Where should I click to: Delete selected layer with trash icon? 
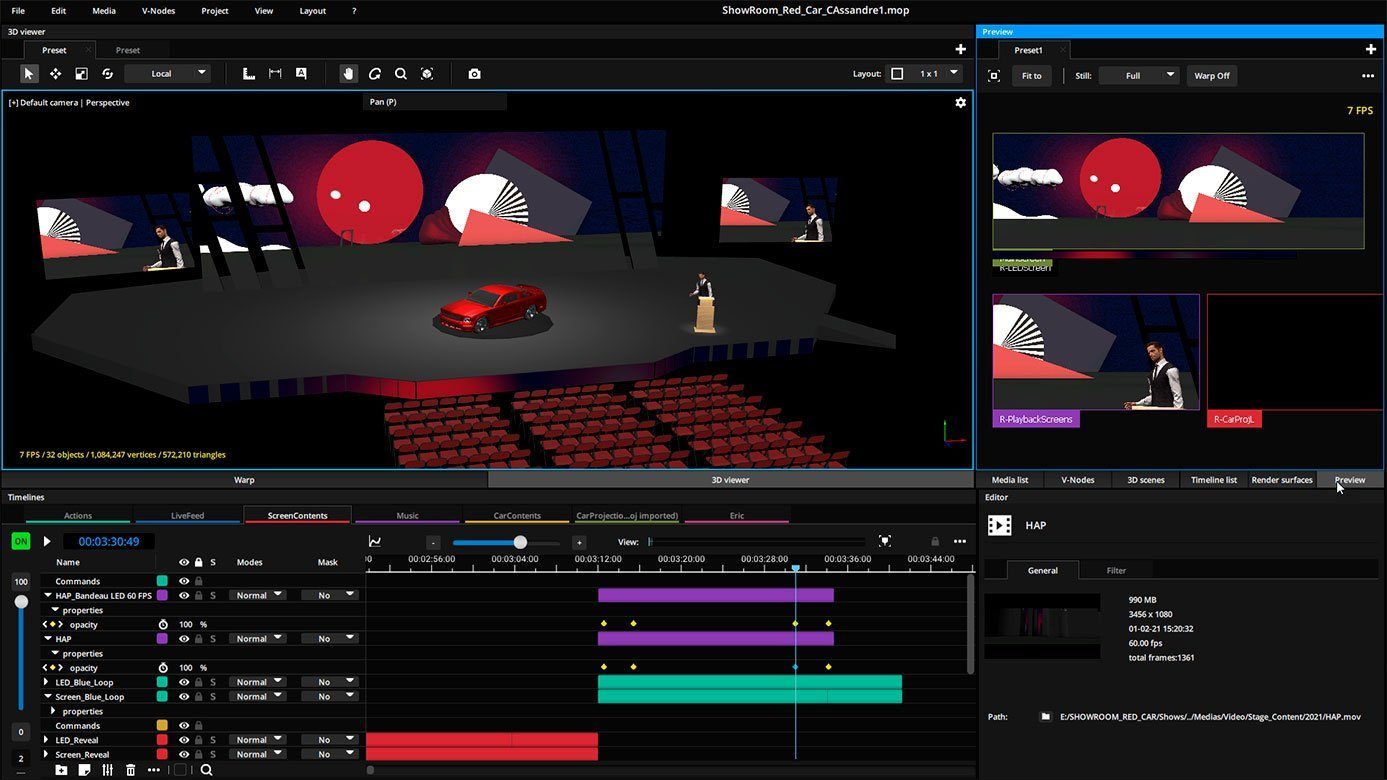pos(131,770)
